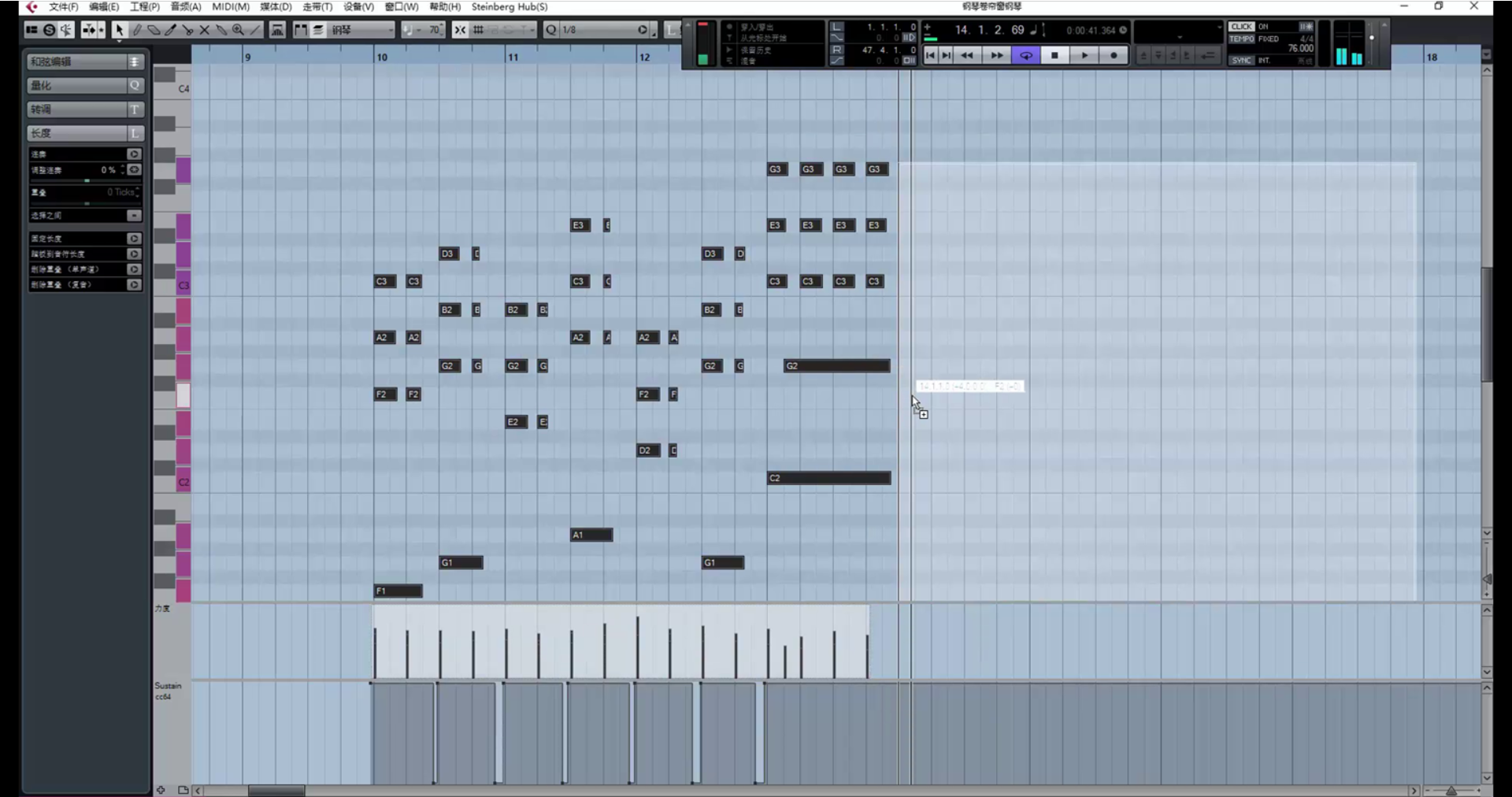
Task: Open the 工程(P) menu
Action: (x=145, y=7)
